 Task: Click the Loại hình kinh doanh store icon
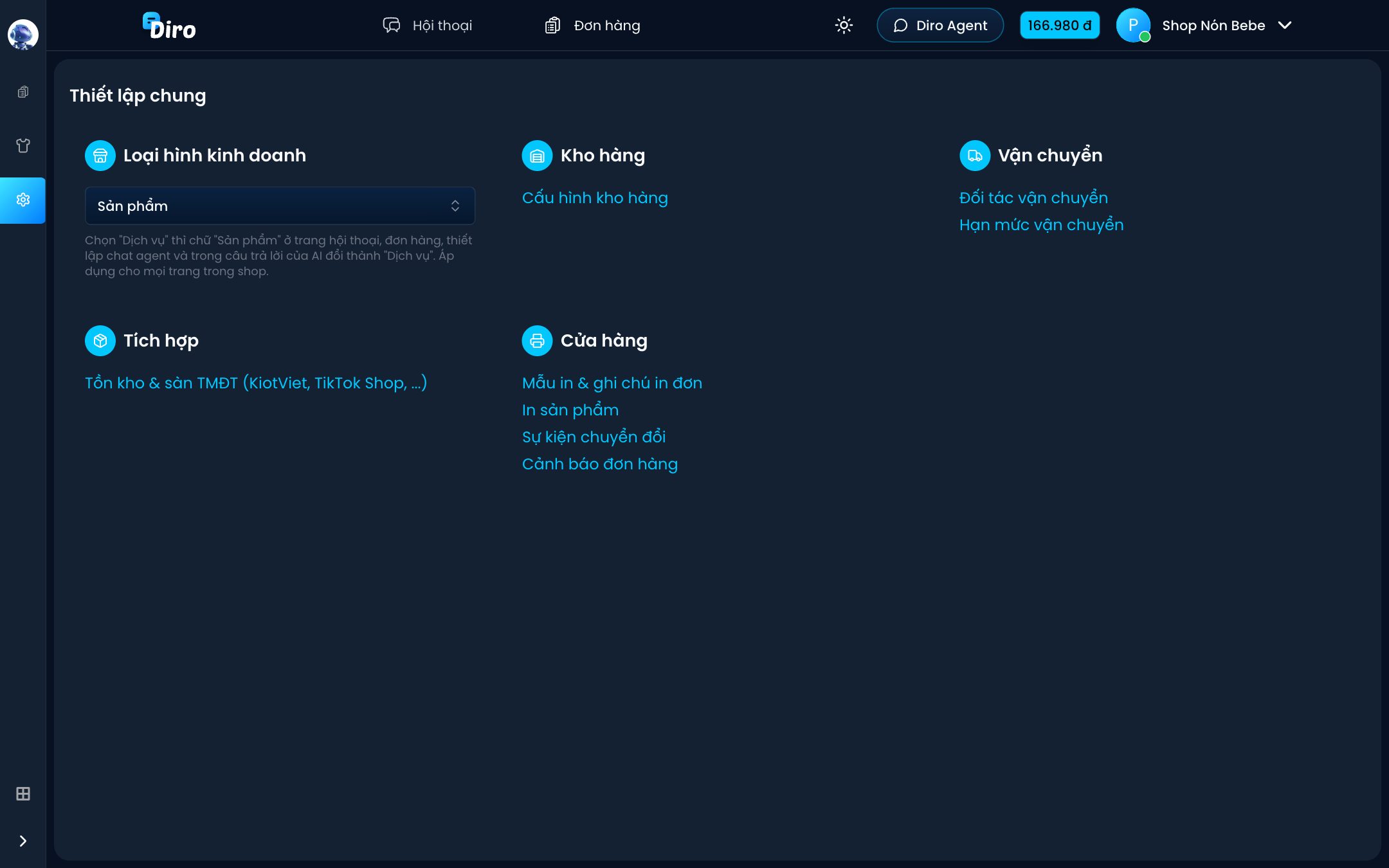point(100,156)
